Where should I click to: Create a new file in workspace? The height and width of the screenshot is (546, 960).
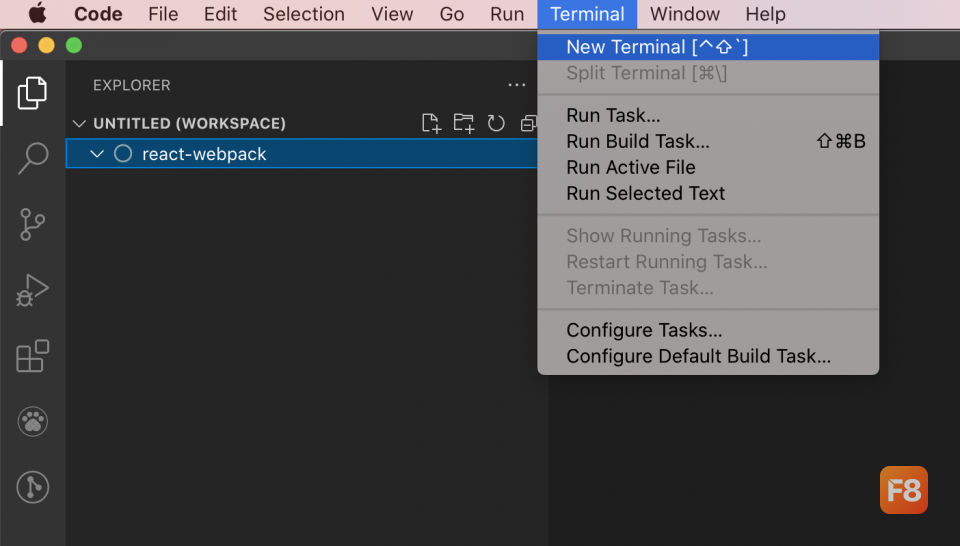pos(432,123)
